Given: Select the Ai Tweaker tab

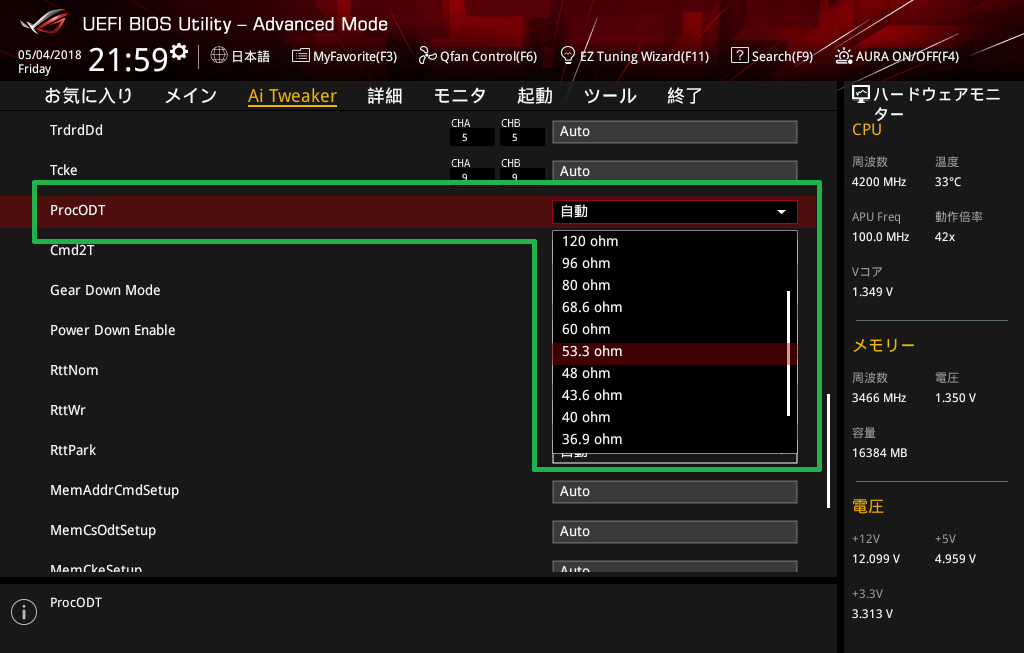Looking at the screenshot, I should [x=292, y=96].
